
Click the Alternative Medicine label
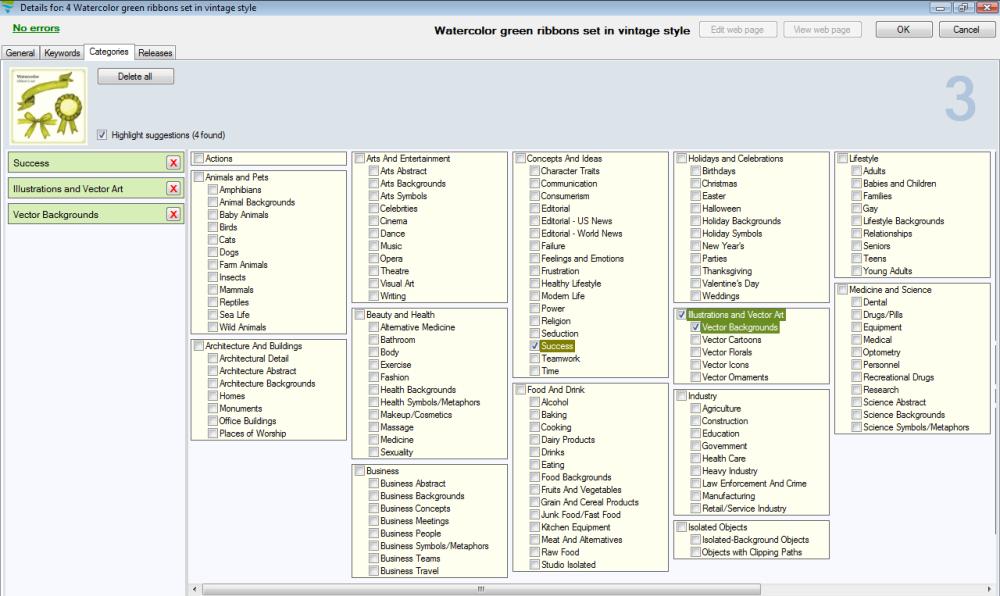click(417, 327)
